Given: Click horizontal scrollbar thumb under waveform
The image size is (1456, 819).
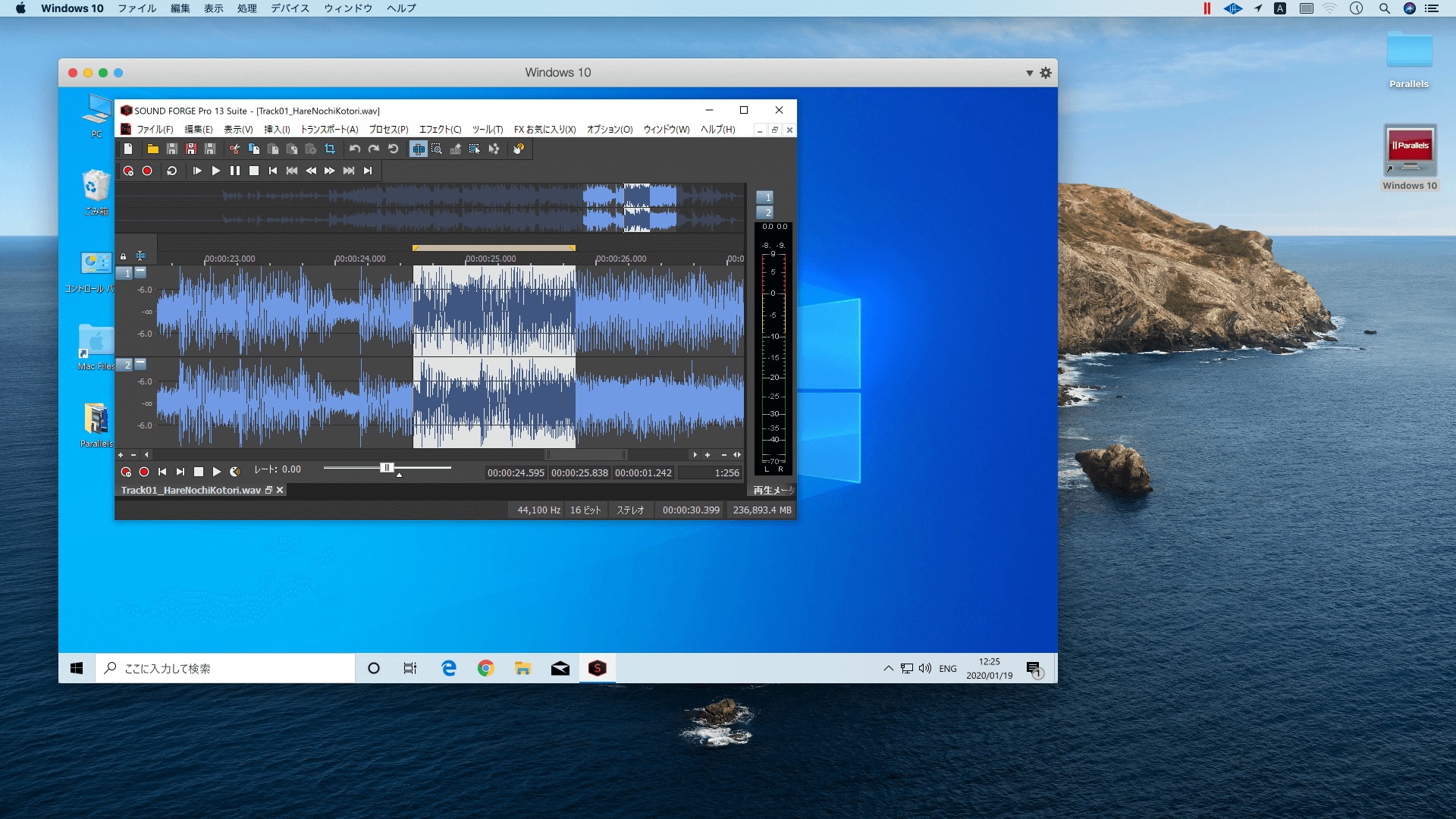Looking at the screenshot, I should (x=588, y=455).
